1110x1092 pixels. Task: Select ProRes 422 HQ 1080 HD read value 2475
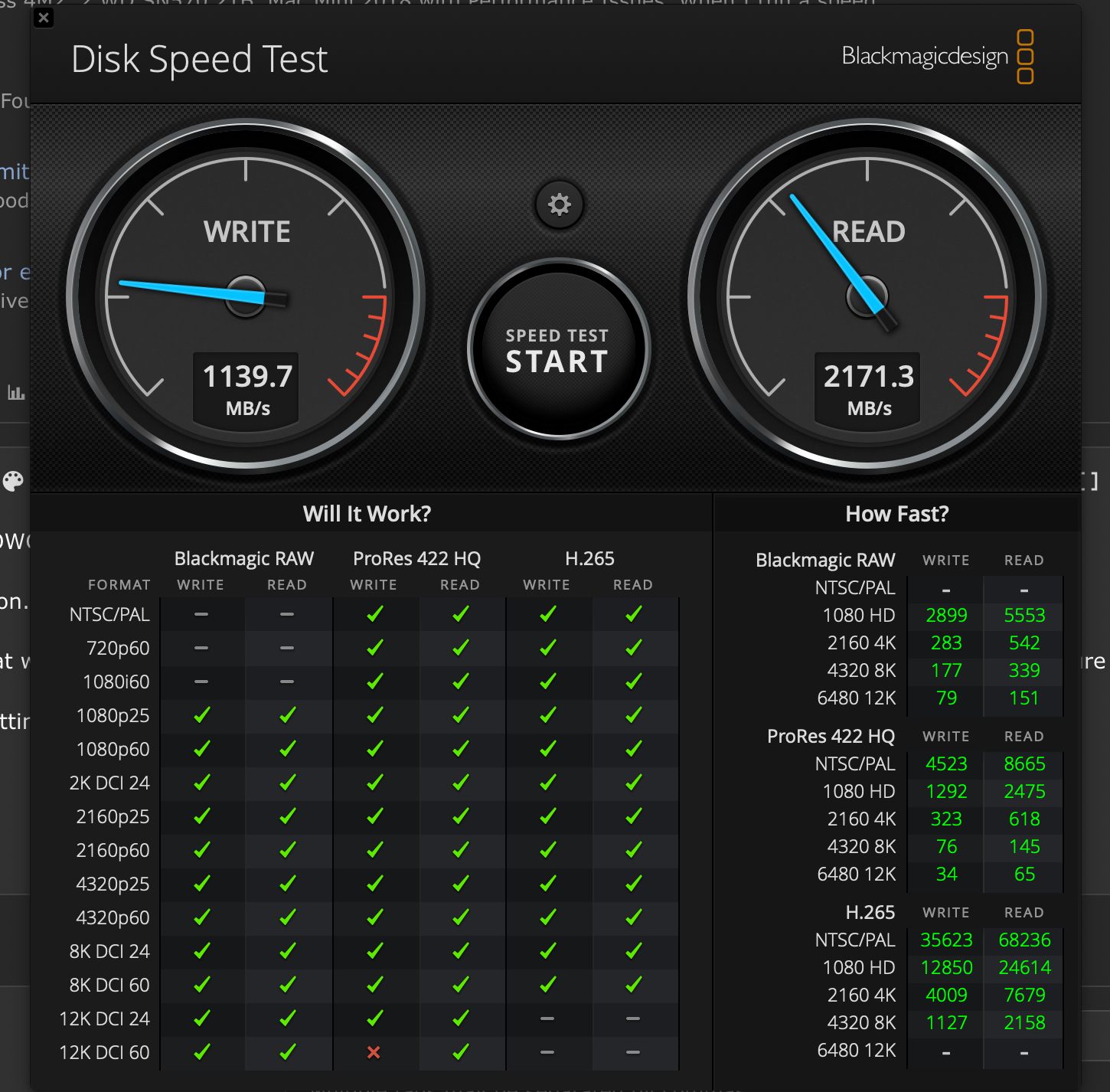1024,792
